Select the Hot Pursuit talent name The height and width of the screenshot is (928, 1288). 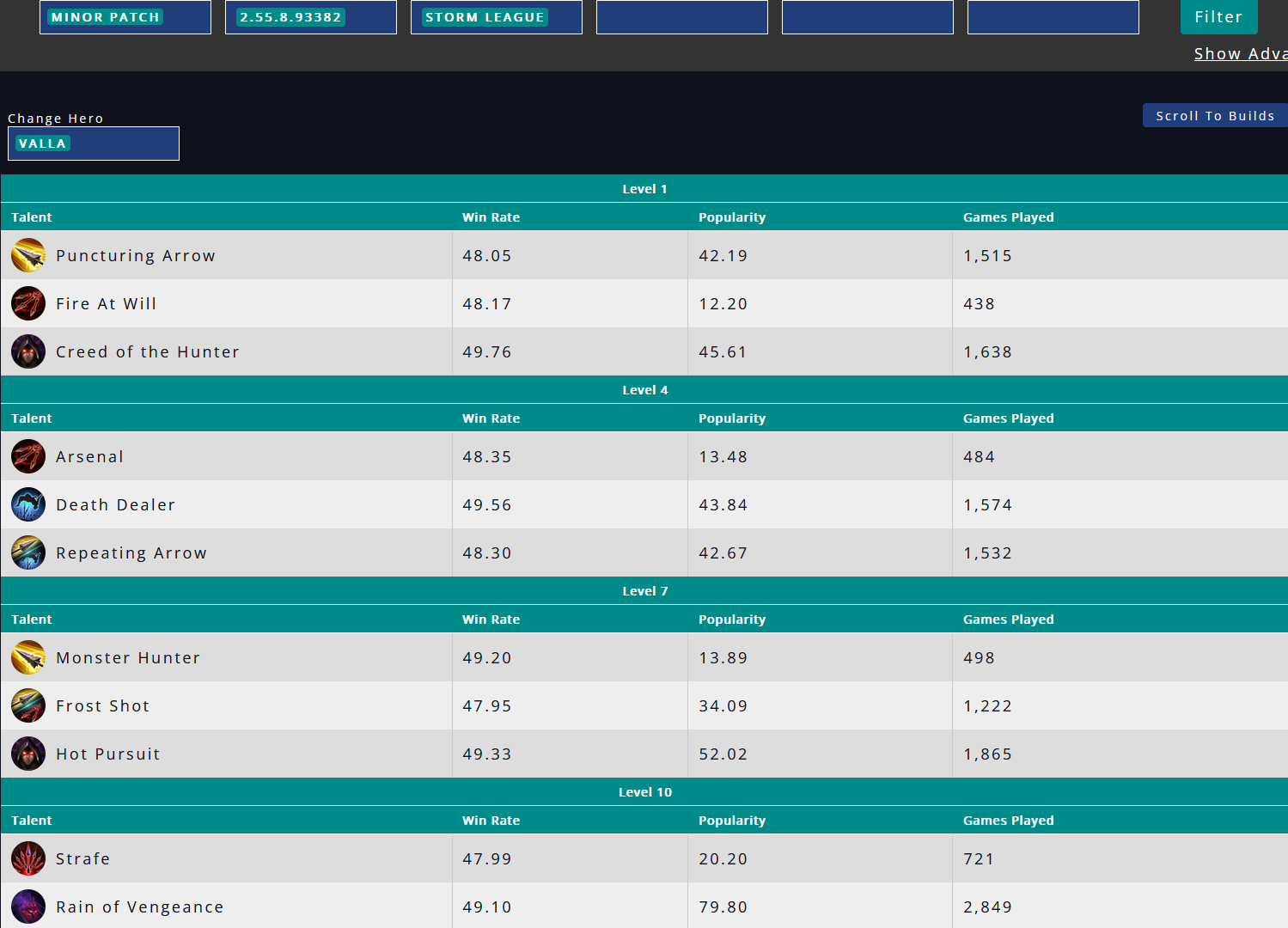click(x=108, y=754)
